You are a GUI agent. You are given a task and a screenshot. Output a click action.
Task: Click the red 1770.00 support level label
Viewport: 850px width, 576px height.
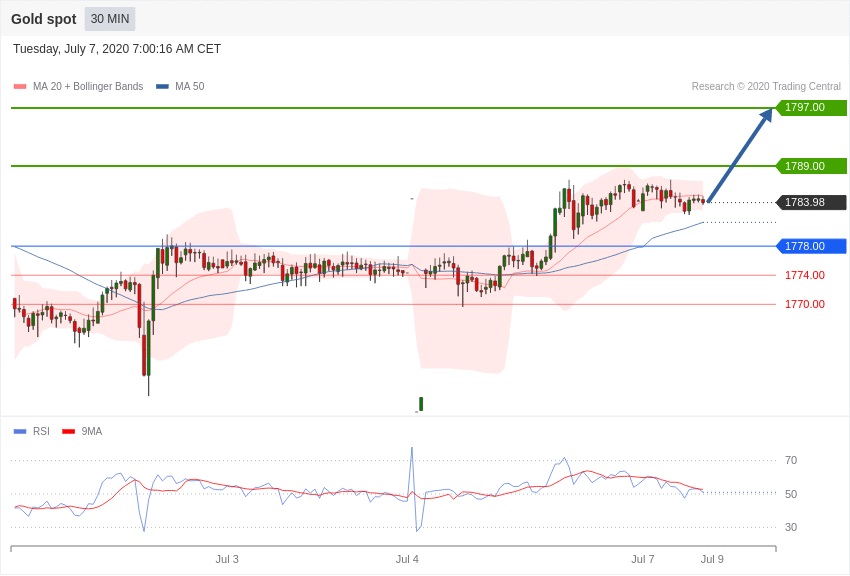804,304
